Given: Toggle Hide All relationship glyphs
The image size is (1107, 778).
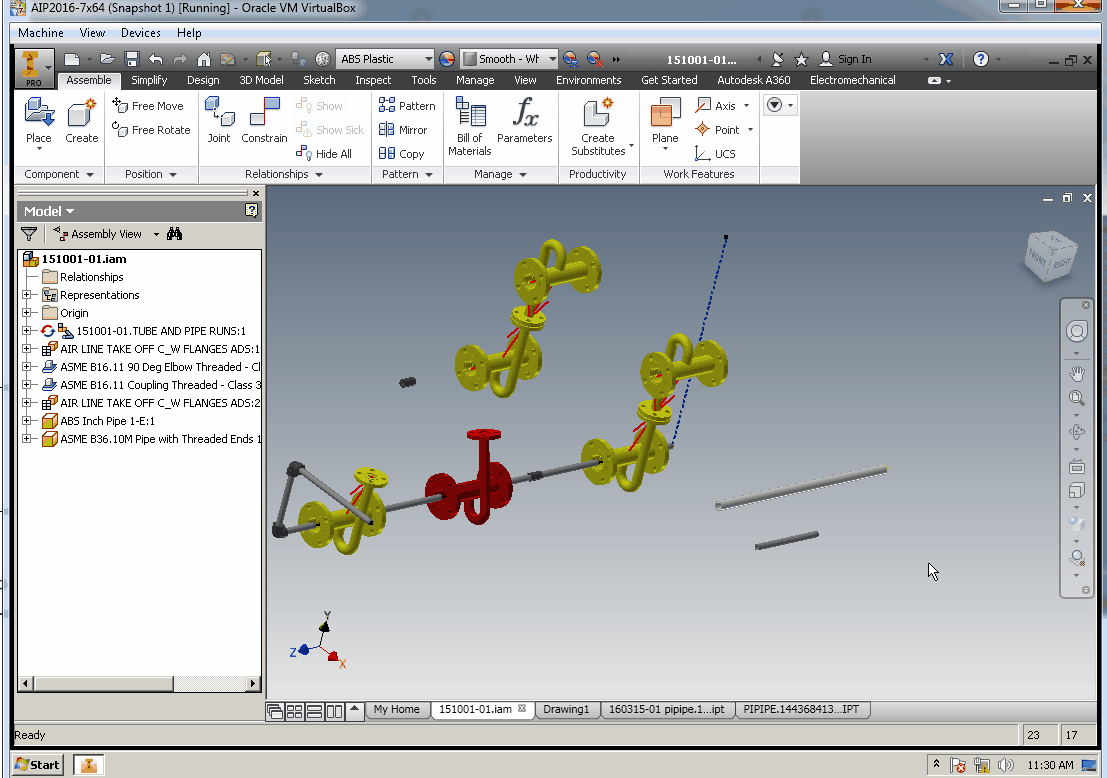Looking at the screenshot, I should [325, 153].
